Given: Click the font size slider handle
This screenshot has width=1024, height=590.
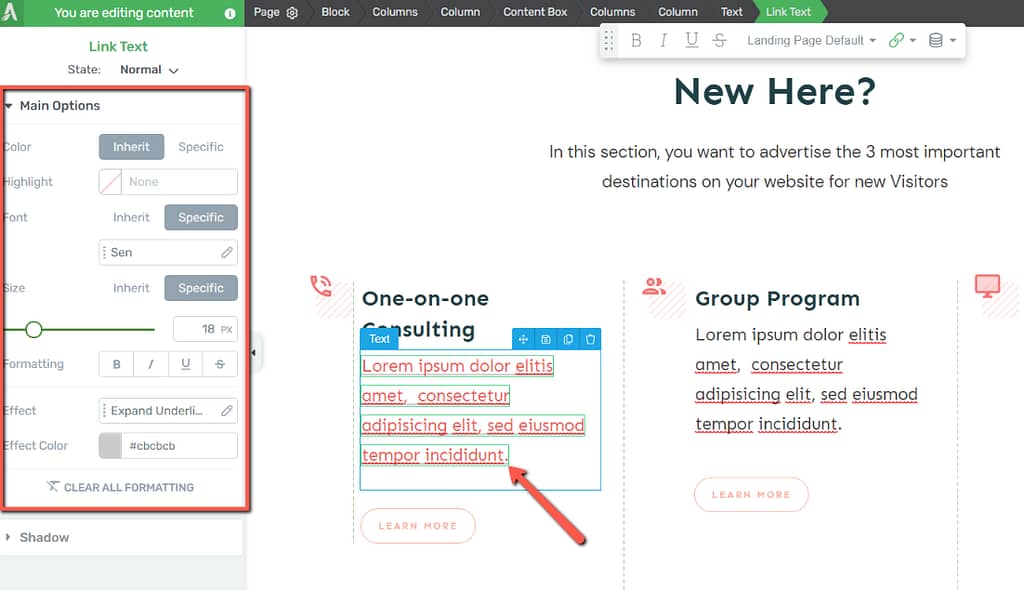Looking at the screenshot, I should [34, 330].
